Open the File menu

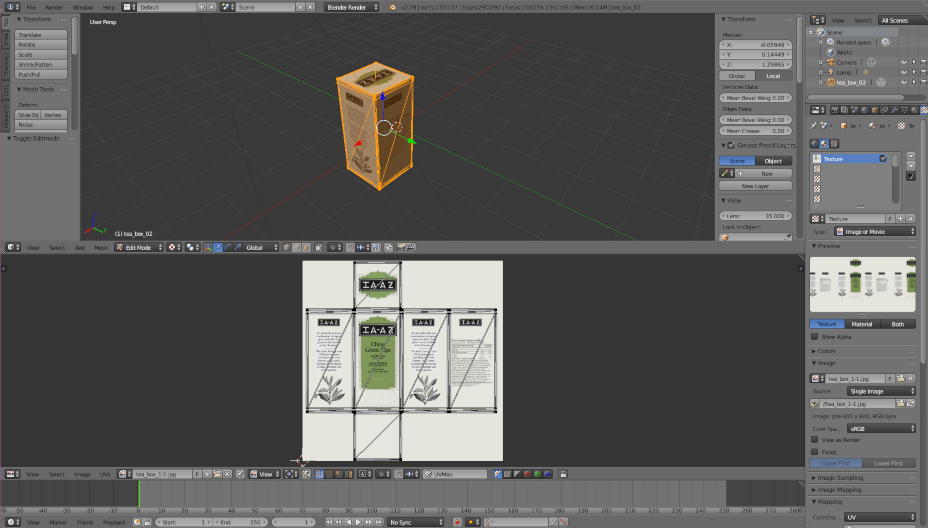pos(31,7)
